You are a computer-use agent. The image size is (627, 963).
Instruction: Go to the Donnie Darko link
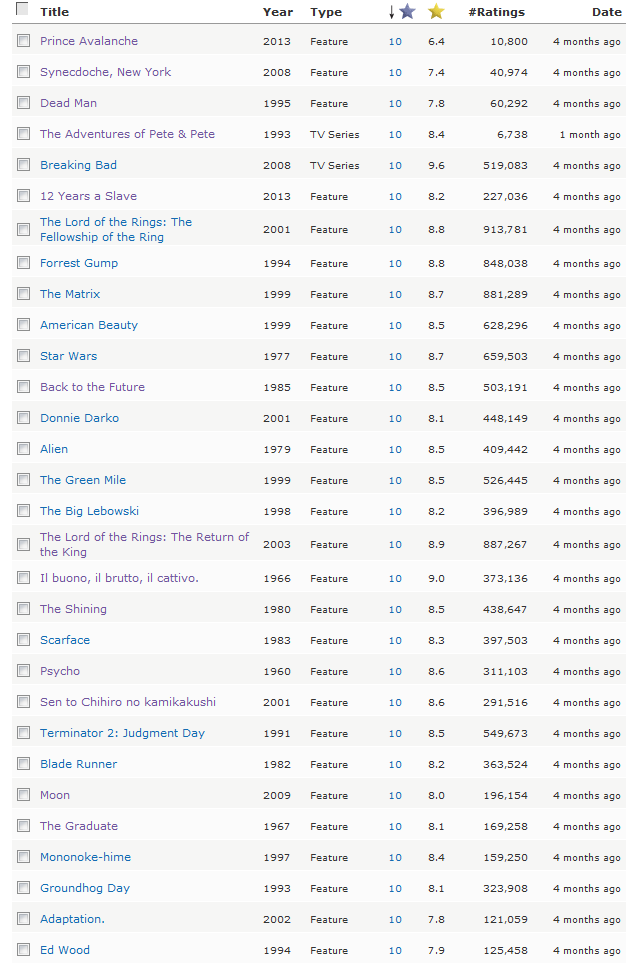pos(79,418)
